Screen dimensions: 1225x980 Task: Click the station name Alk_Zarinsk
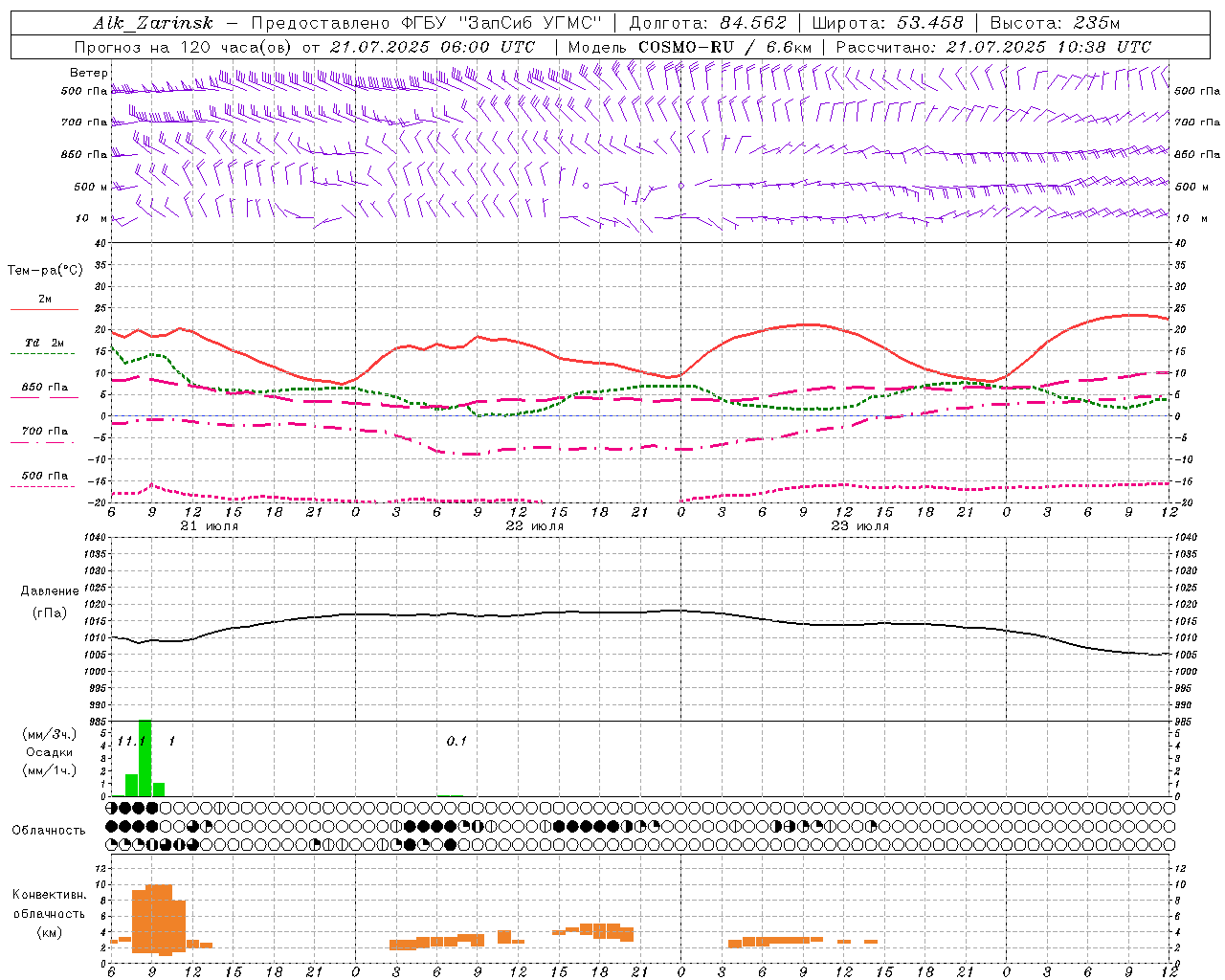(153, 23)
